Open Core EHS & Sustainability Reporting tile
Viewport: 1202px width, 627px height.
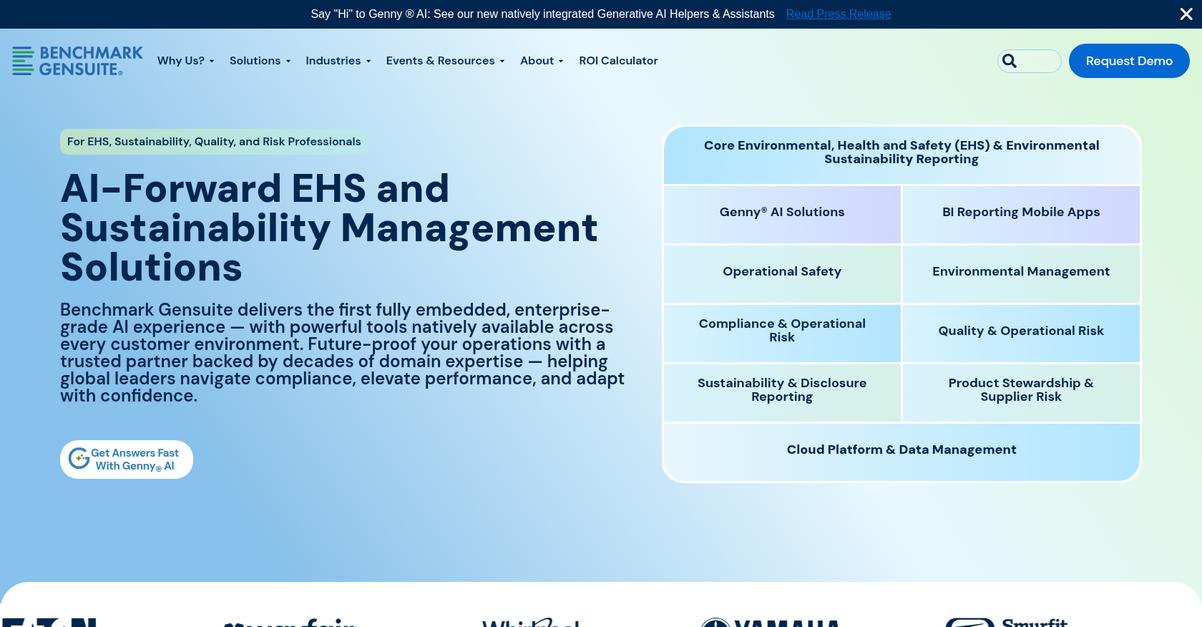(901, 155)
